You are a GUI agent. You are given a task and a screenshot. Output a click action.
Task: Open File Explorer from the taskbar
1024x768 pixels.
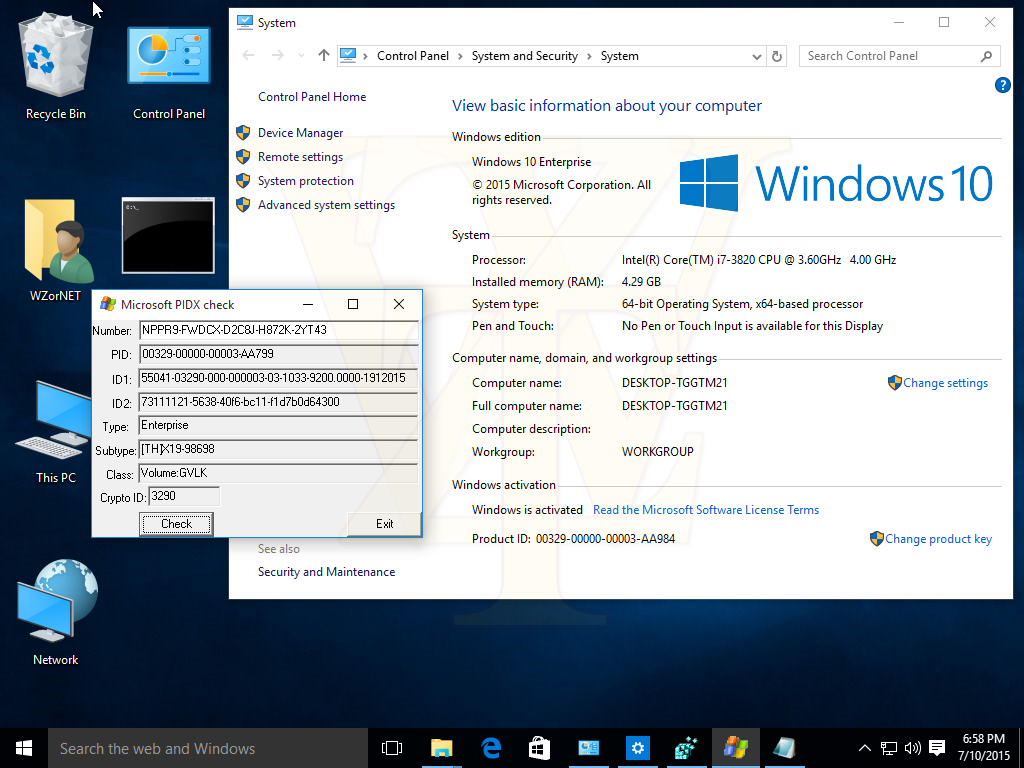point(441,748)
